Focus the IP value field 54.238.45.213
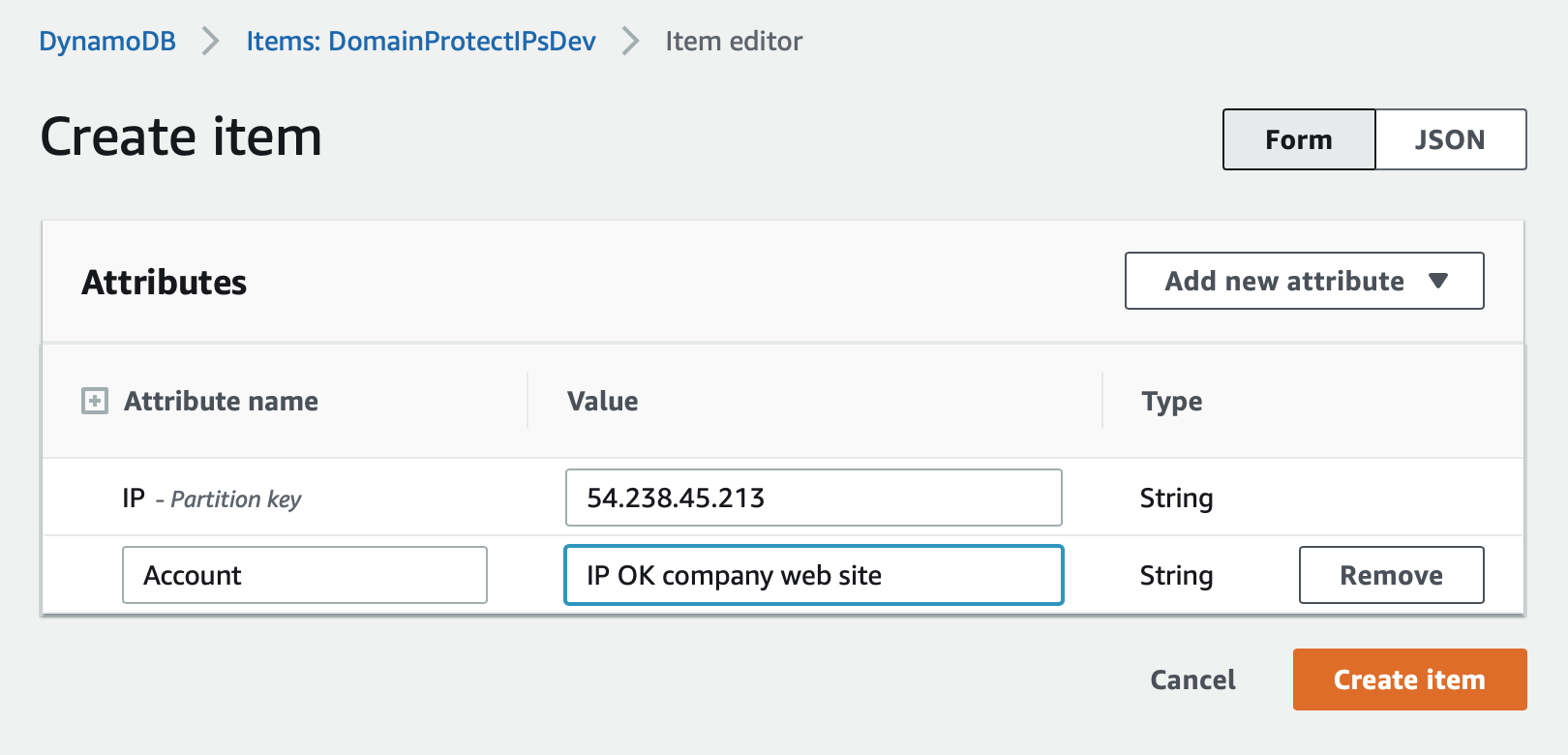The width and height of the screenshot is (1568, 755). click(813, 498)
